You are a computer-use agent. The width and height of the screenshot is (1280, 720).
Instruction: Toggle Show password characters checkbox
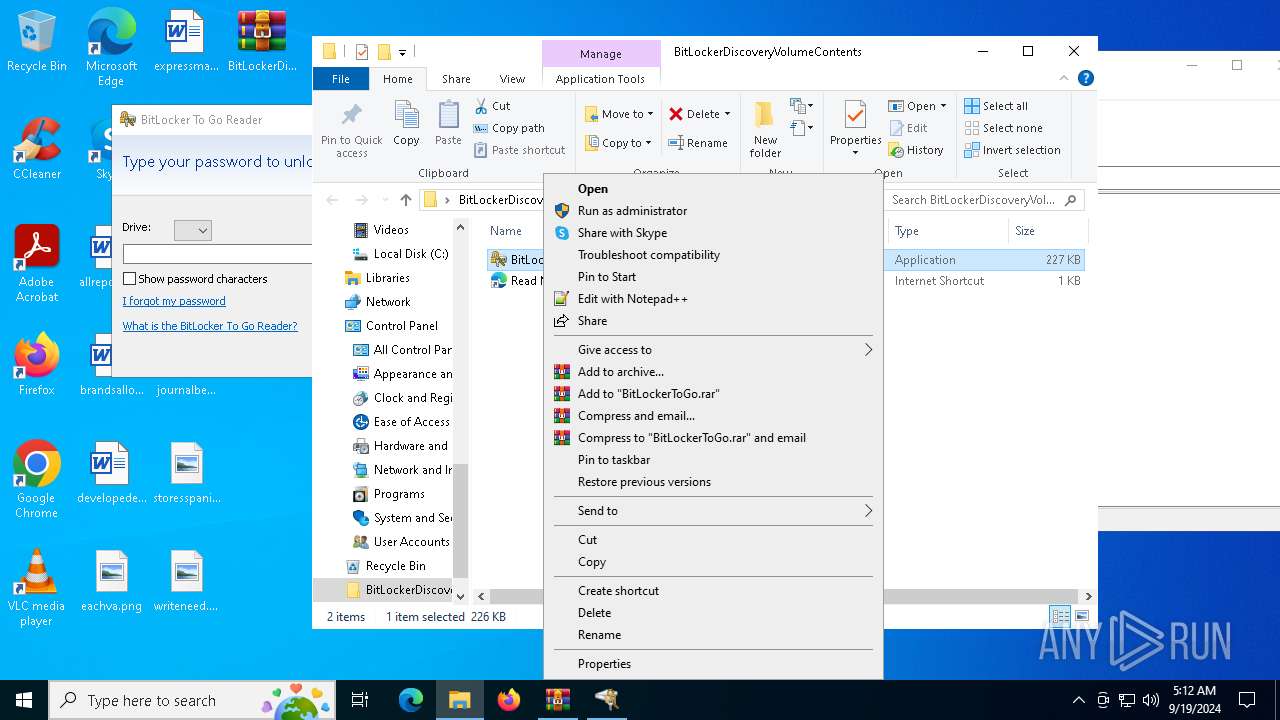(x=129, y=279)
